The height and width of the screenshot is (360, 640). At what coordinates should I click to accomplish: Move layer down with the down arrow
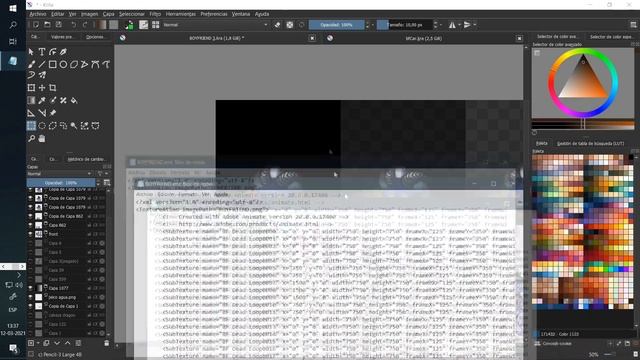57,343
